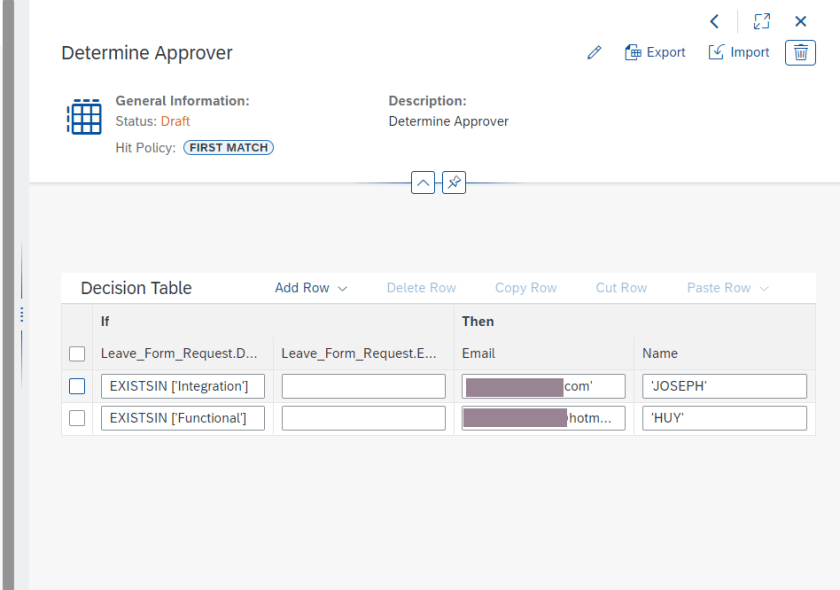Expand the collapsed left sidebar panel
The image size is (840, 590).
[x=20, y=313]
